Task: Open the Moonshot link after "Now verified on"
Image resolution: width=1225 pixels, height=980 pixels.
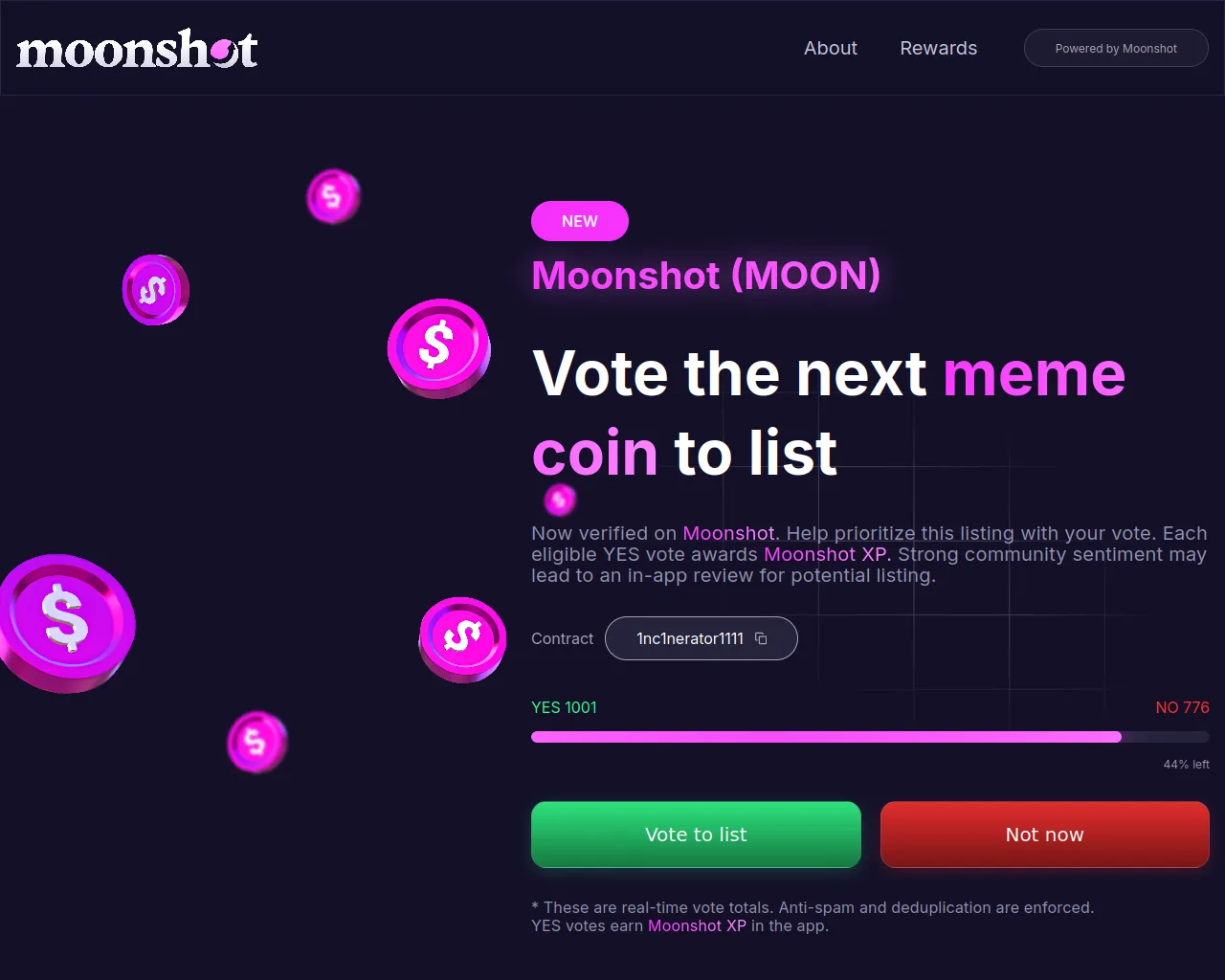Action: click(728, 533)
